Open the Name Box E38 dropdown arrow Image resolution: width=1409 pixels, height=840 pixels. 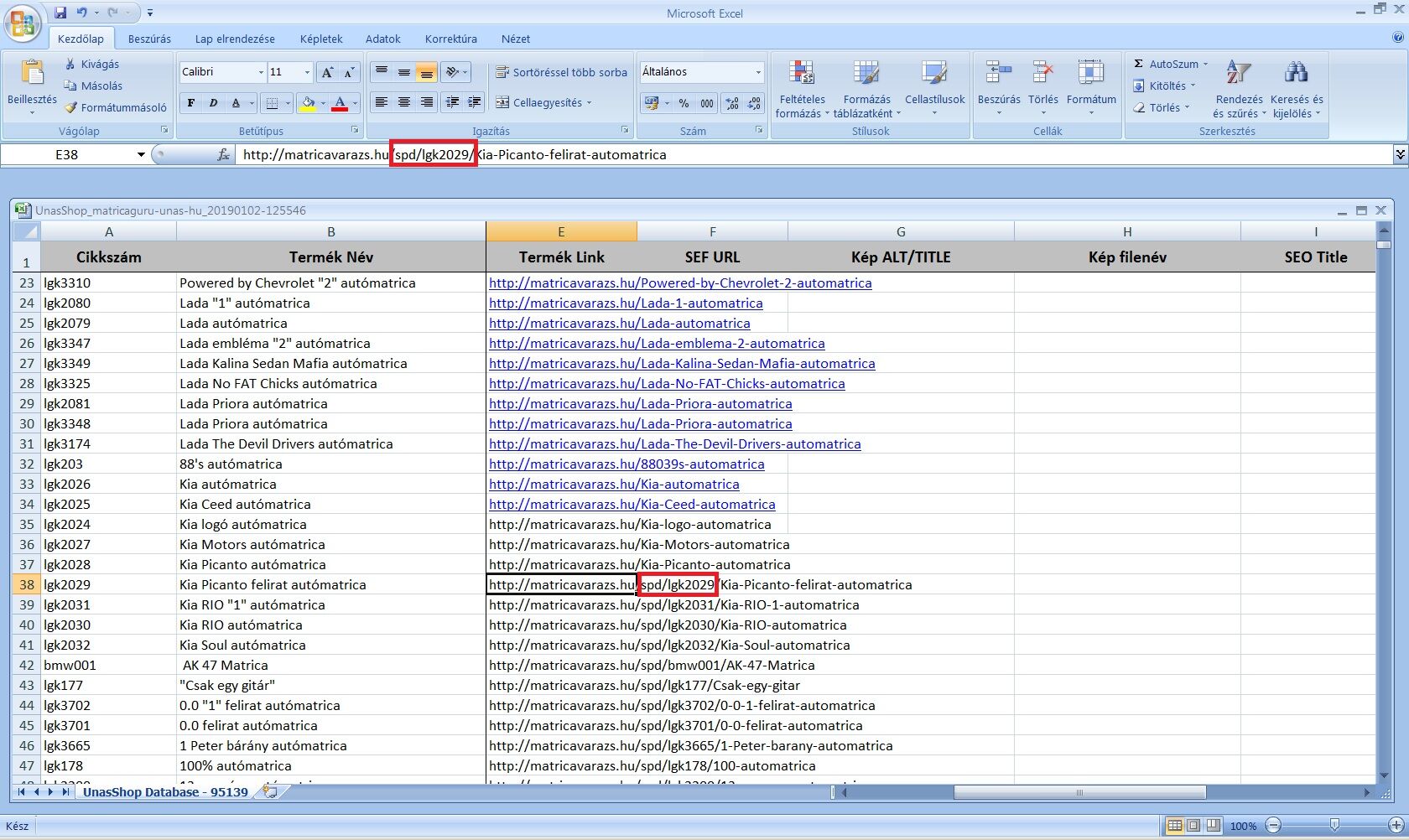[141, 154]
